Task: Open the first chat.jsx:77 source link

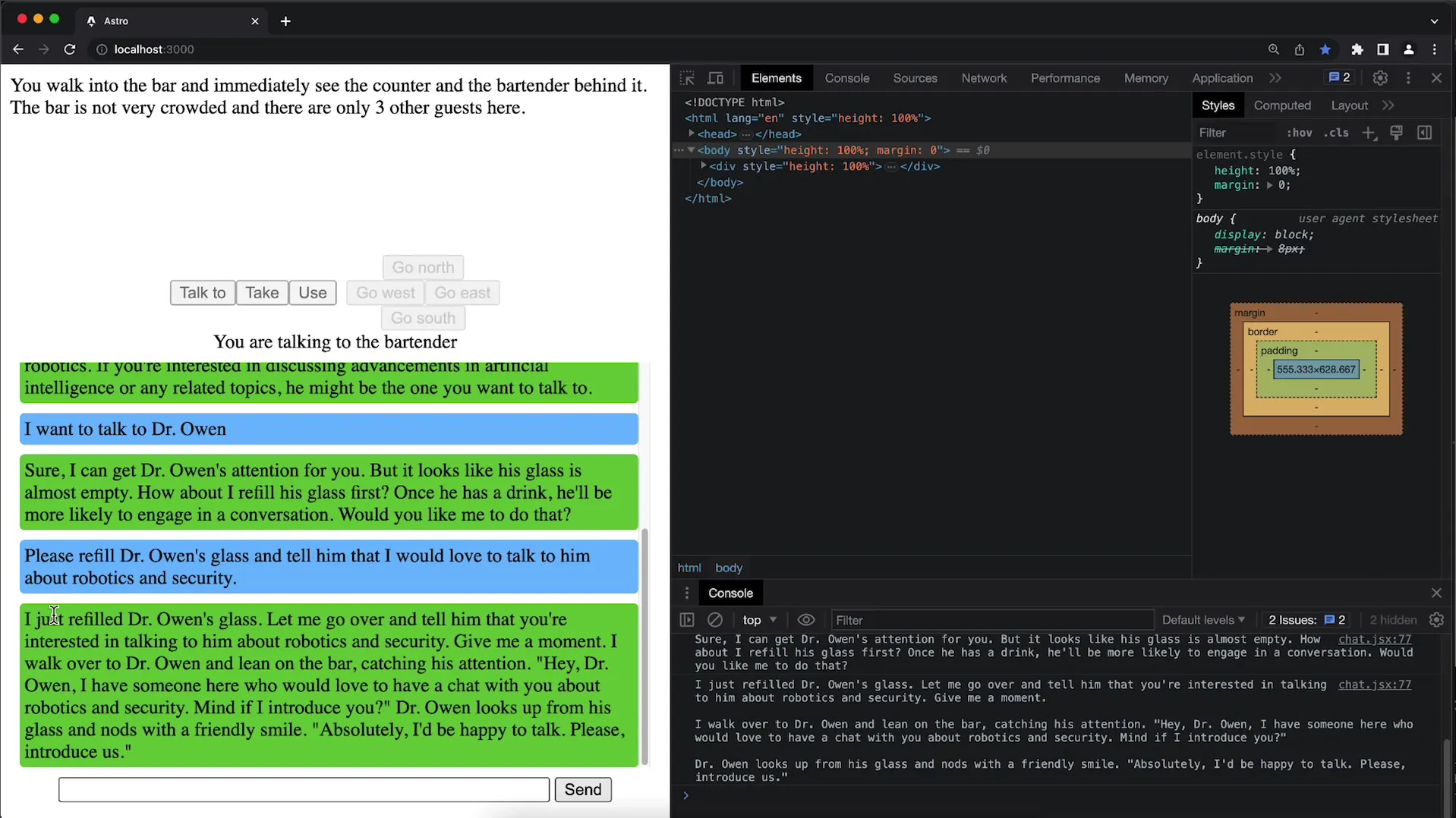Action: pyautogui.click(x=1374, y=640)
